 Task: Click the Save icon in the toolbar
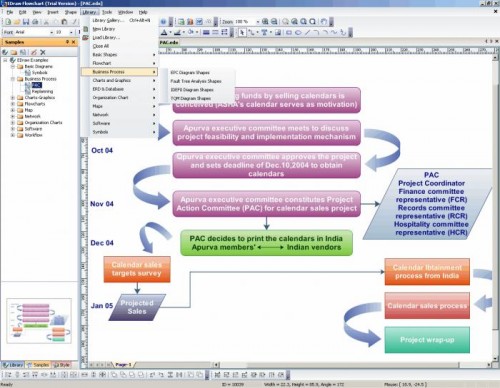26,22
